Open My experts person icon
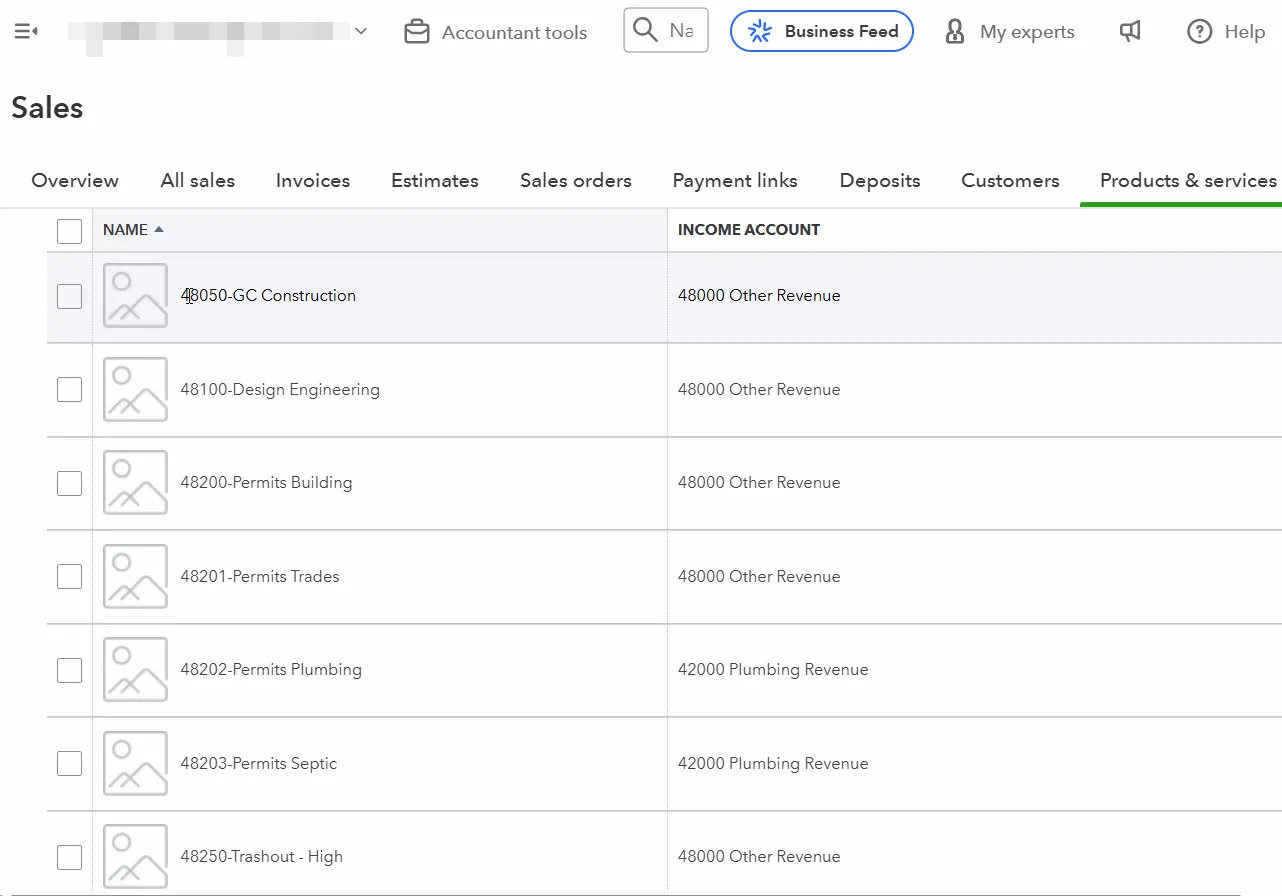This screenshot has height=896, width=1282. pyautogui.click(x=955, y=32)
